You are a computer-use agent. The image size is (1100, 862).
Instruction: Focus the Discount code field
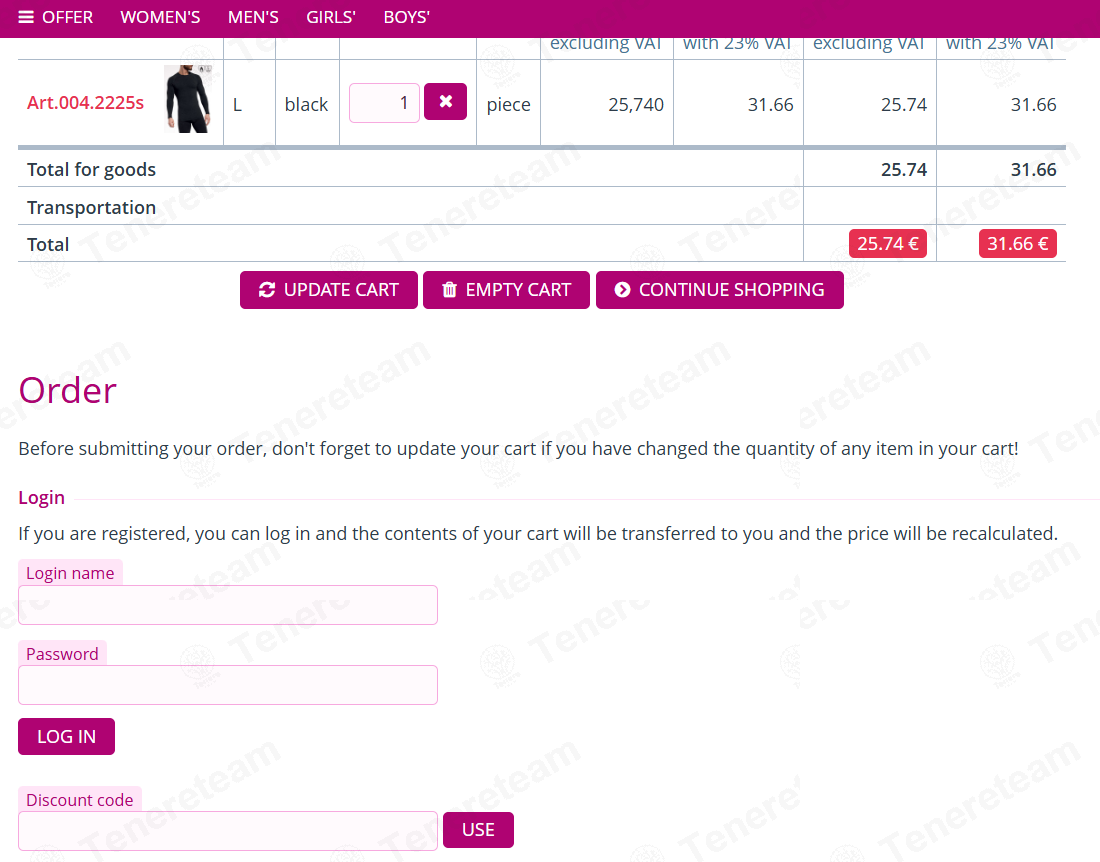click(x=228, y=831)
